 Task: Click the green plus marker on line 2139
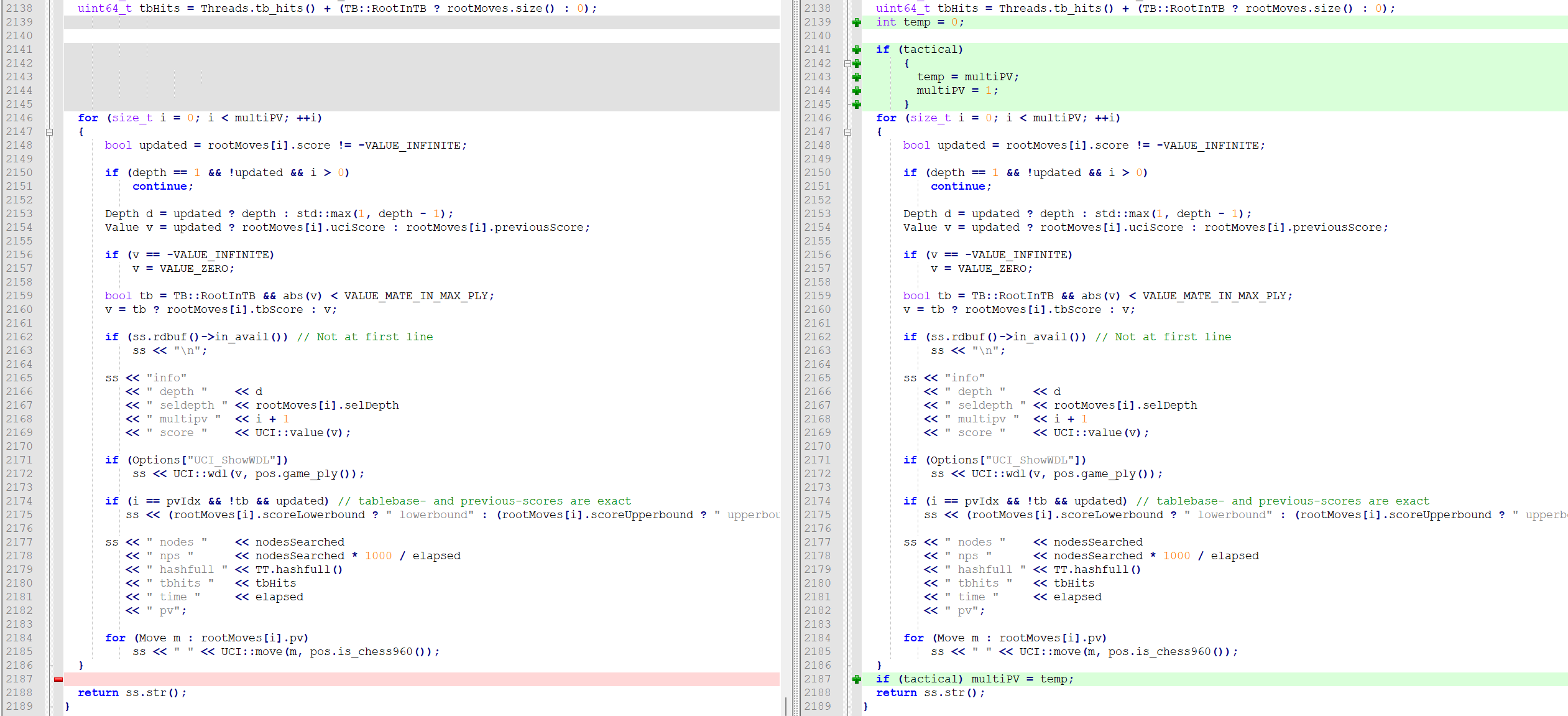click(x=857, y=22)
